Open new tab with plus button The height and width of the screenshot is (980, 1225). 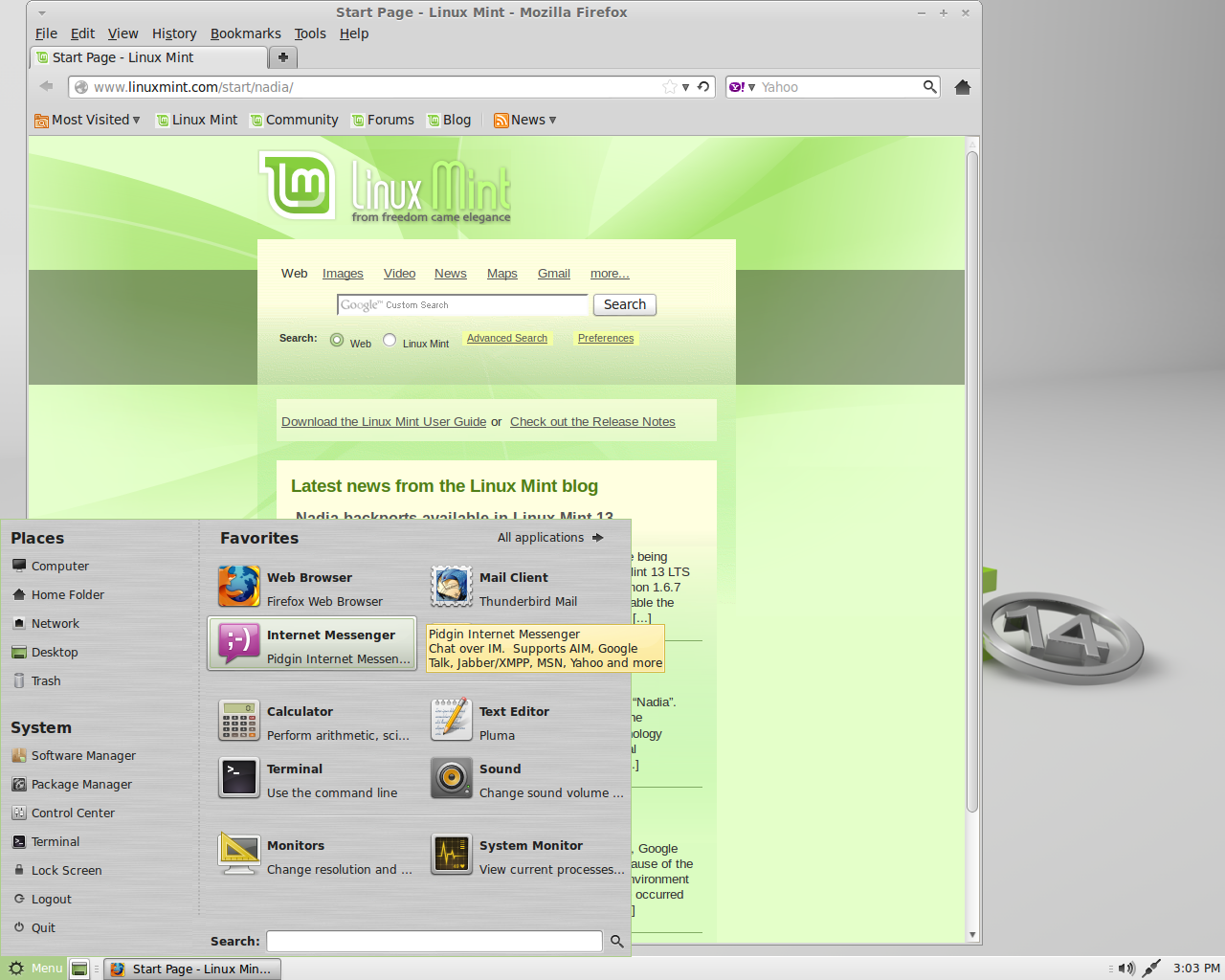pyautogui.click(x=283, y=57)
